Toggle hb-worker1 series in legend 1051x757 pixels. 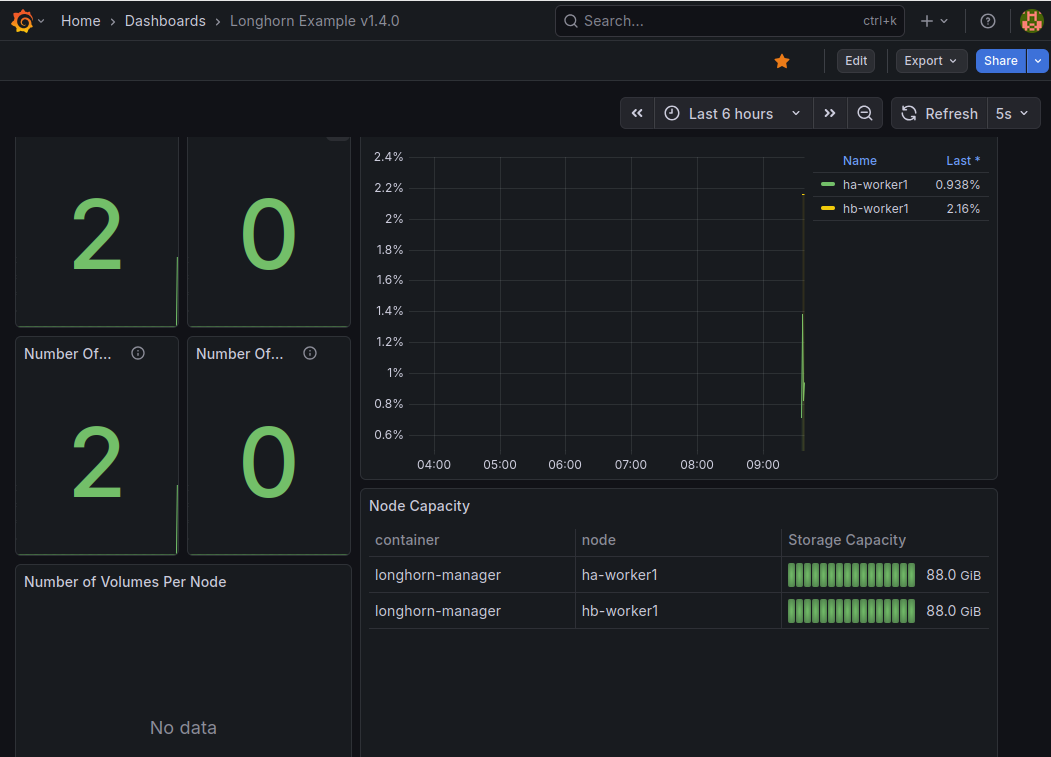(x=875, y=209)
